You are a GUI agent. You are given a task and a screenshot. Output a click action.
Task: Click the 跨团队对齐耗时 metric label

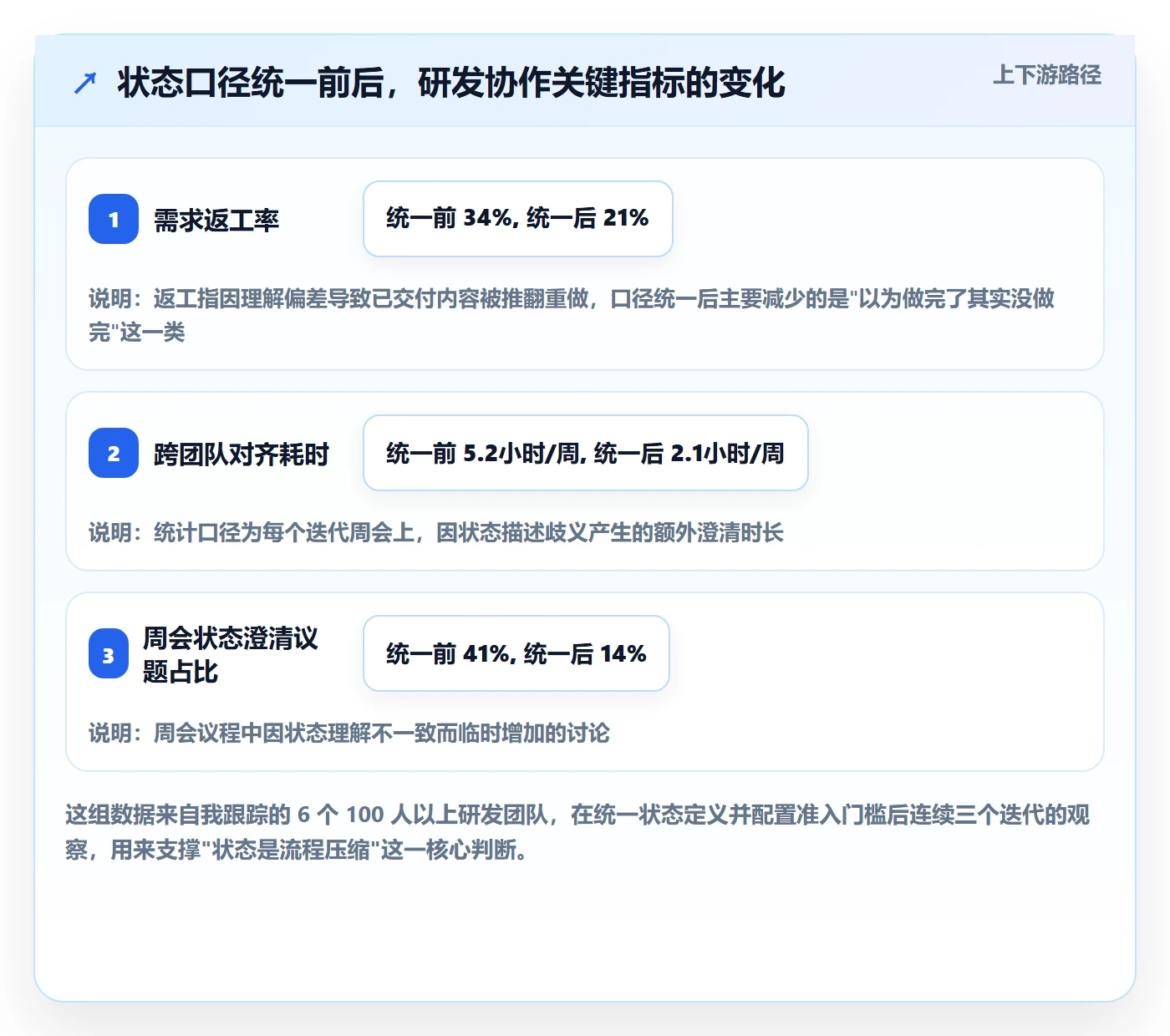(x=241, y=454)
